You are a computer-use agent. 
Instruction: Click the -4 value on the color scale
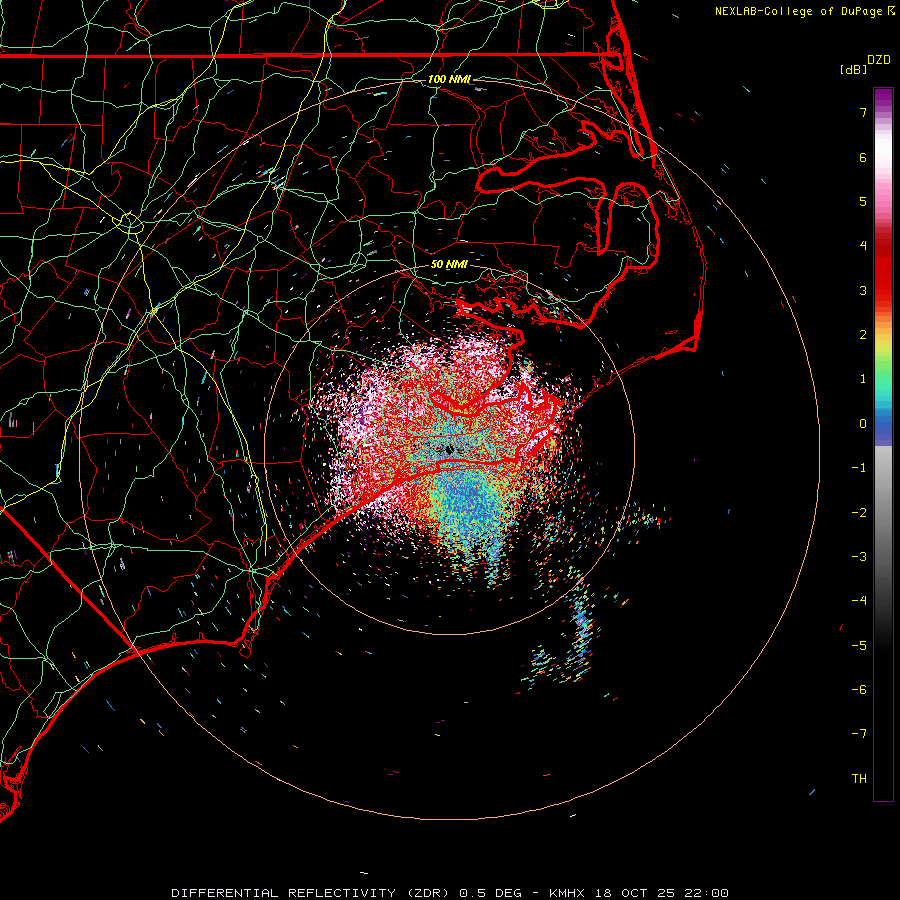[859, 601]
